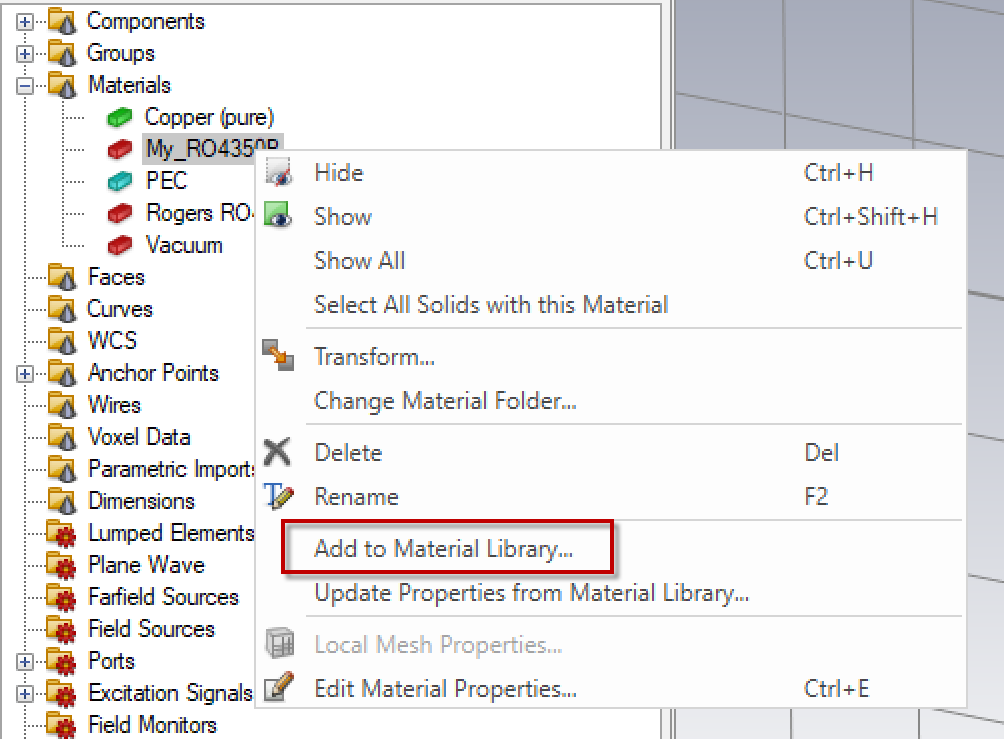This screenshot has width=1004, height=739.
Task: Click the Delete X icon
Action: click(277, 453)
